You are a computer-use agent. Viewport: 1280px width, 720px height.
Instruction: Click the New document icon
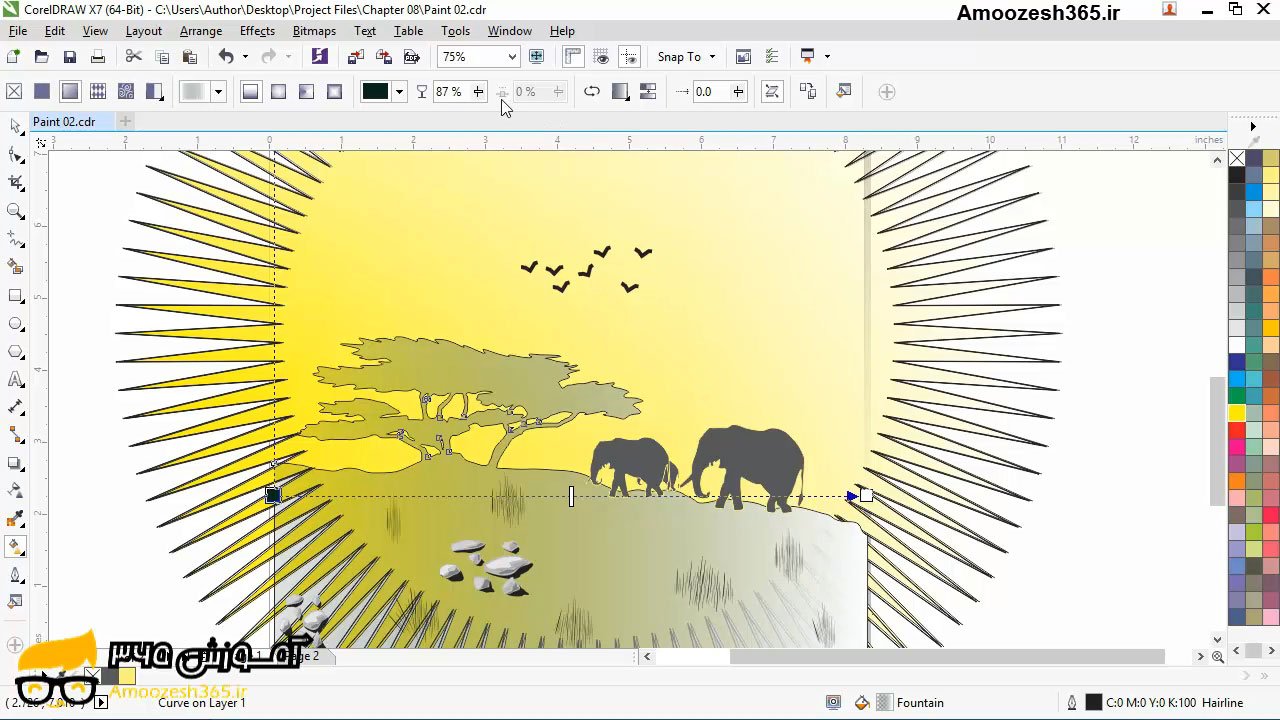[x=14, y=57]
